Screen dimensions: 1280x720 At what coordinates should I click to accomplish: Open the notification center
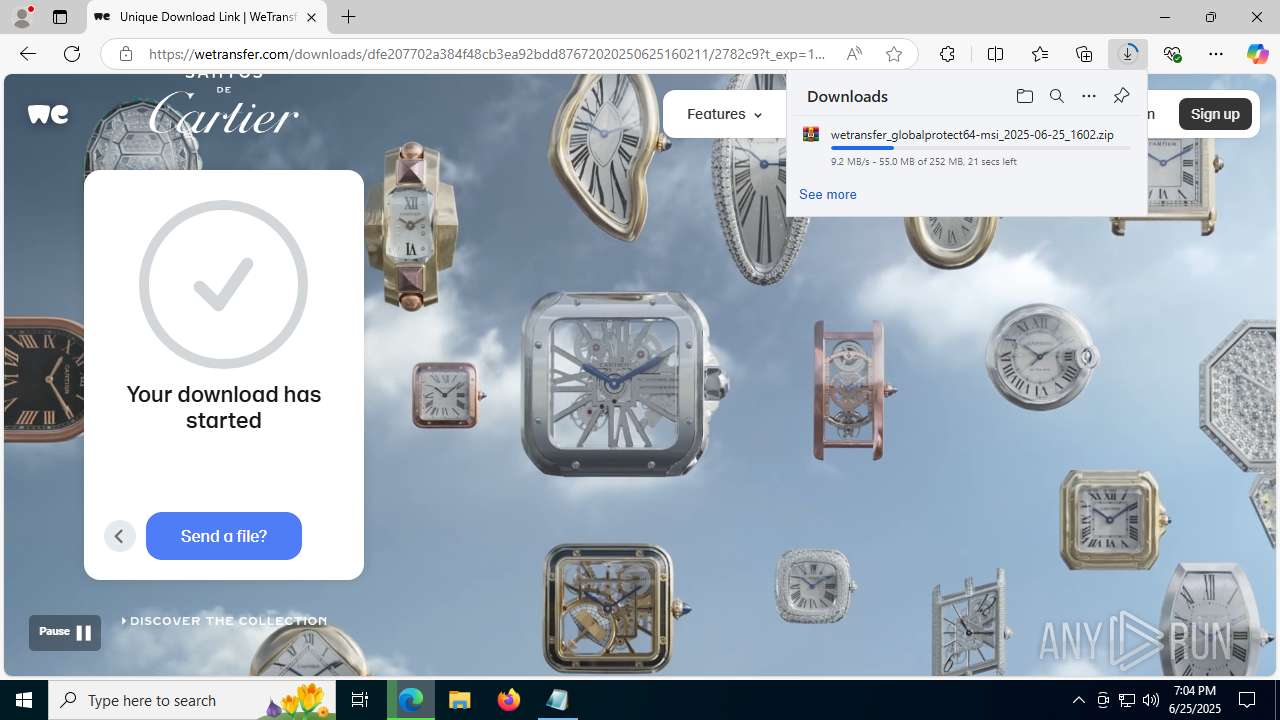(1247, 700)
